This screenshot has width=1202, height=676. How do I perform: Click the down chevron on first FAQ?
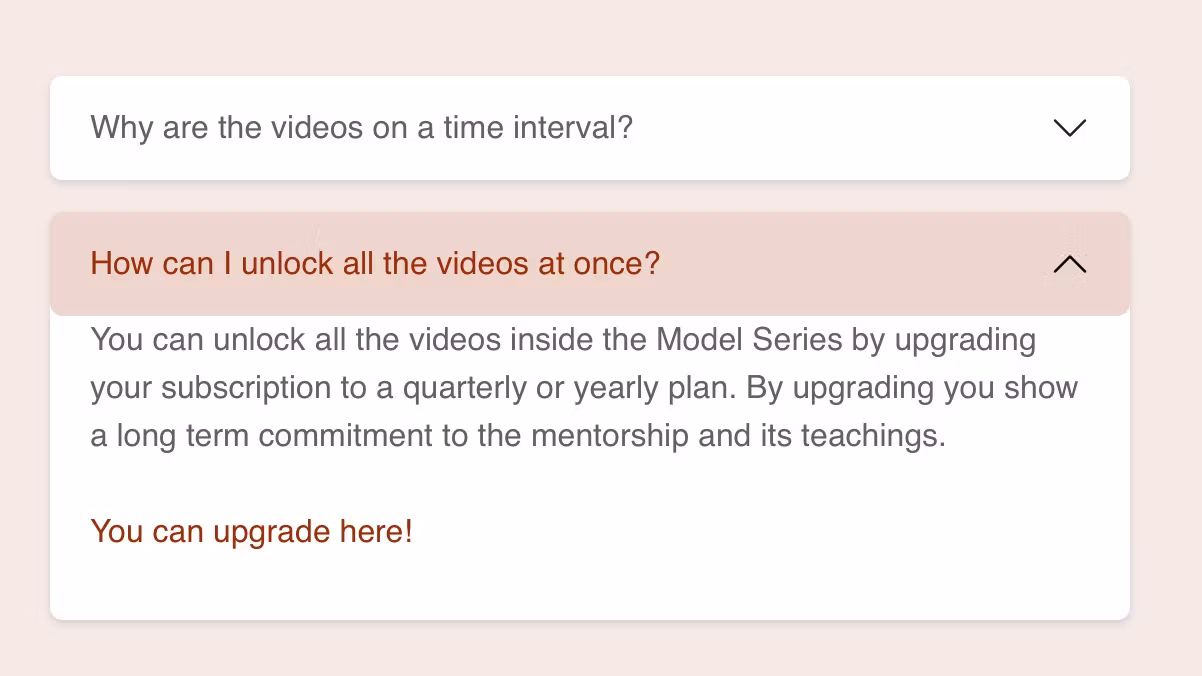tap(1069, 128)
